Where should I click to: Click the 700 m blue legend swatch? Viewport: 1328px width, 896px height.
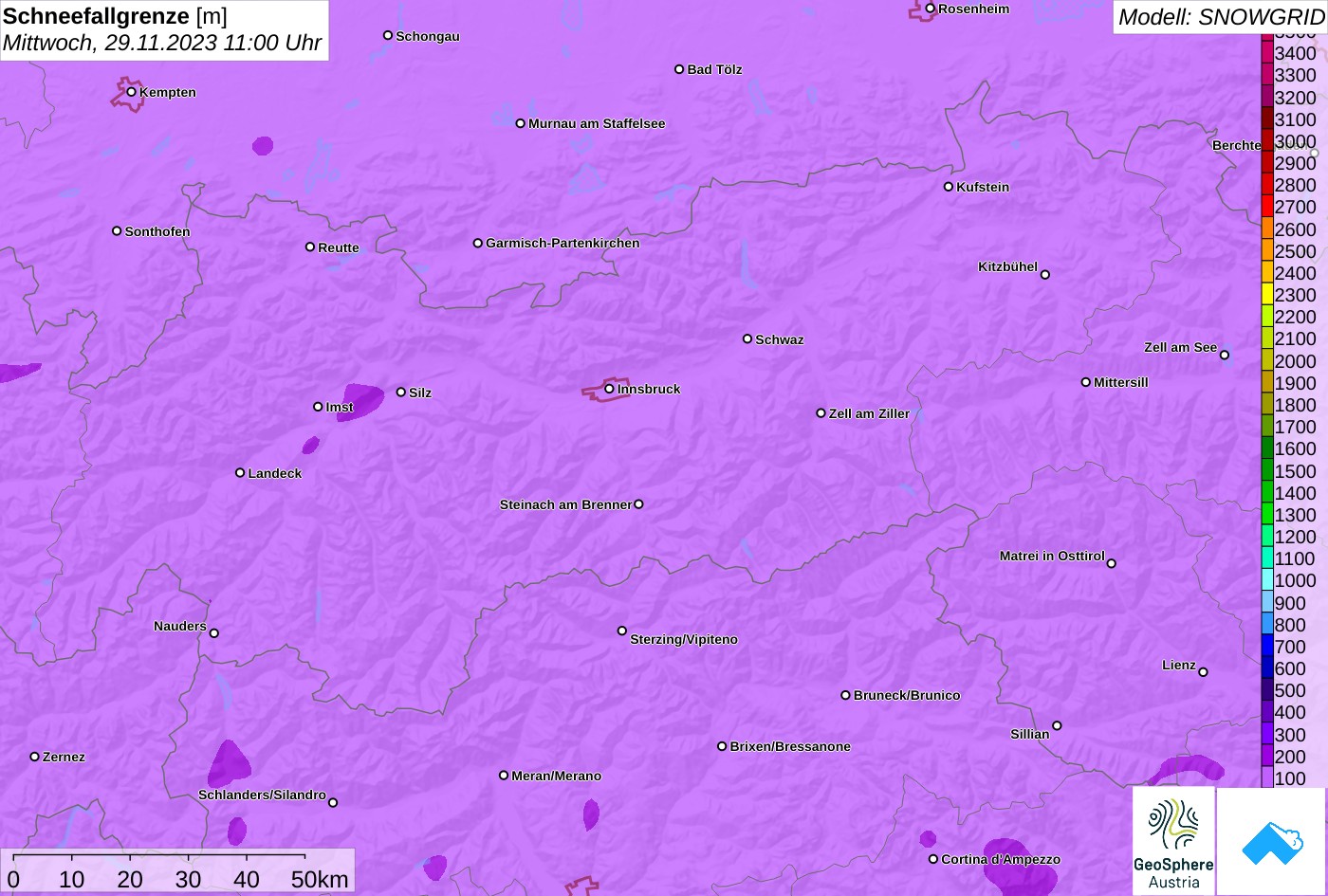click(1267, 647)
